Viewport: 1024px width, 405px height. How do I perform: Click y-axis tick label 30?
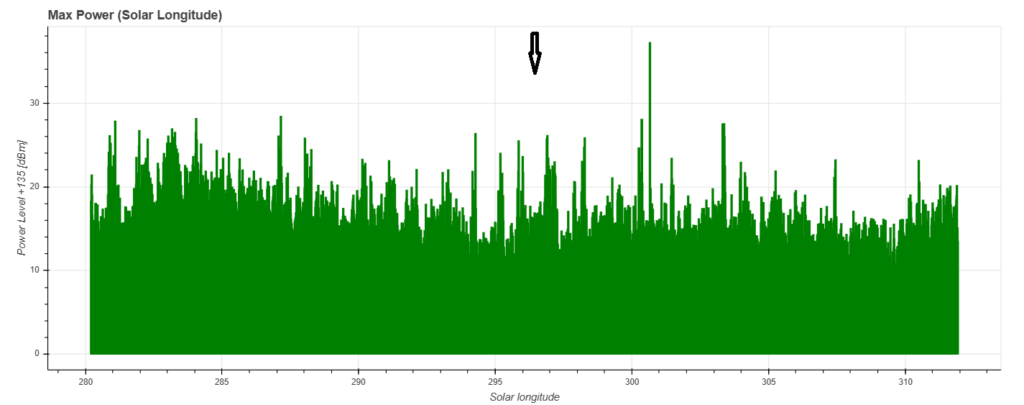(x=36, y=103)
